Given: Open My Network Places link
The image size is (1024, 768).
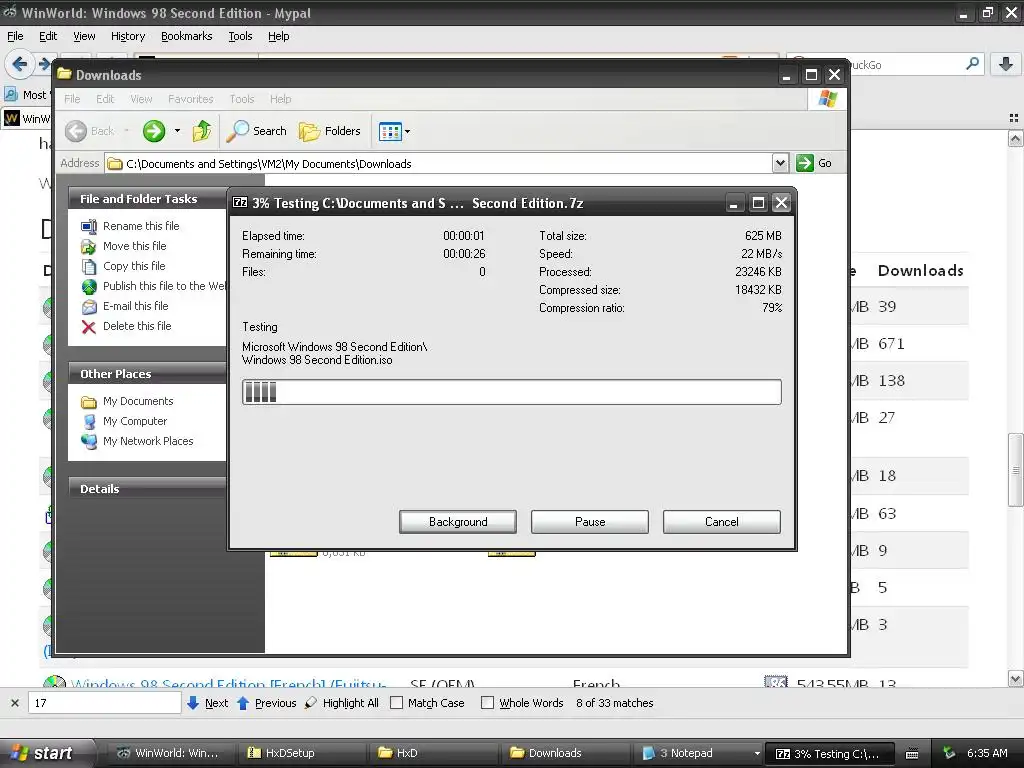Looking at the screenshot, I should [x=148, y=441].
